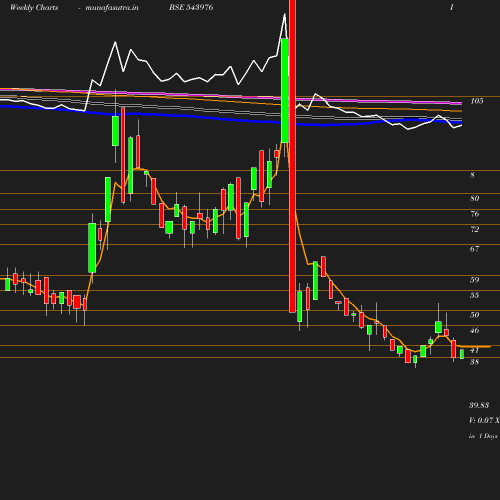
Task: Click the 50 price axis label
Action: pyautogui.click(x=475, y=315)
